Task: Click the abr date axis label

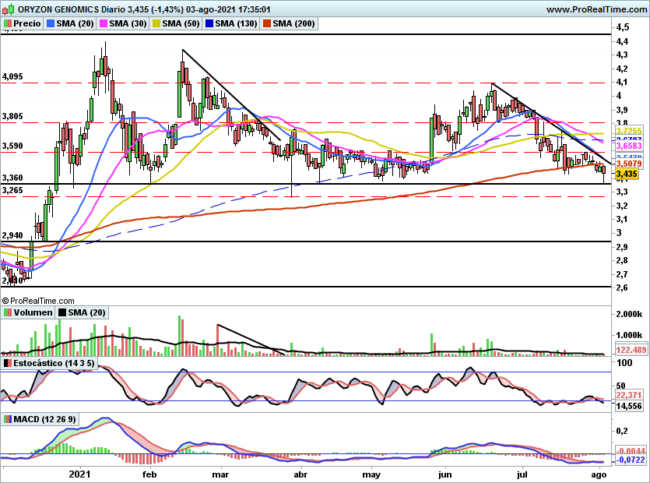Action: click(x=300, y=474)
